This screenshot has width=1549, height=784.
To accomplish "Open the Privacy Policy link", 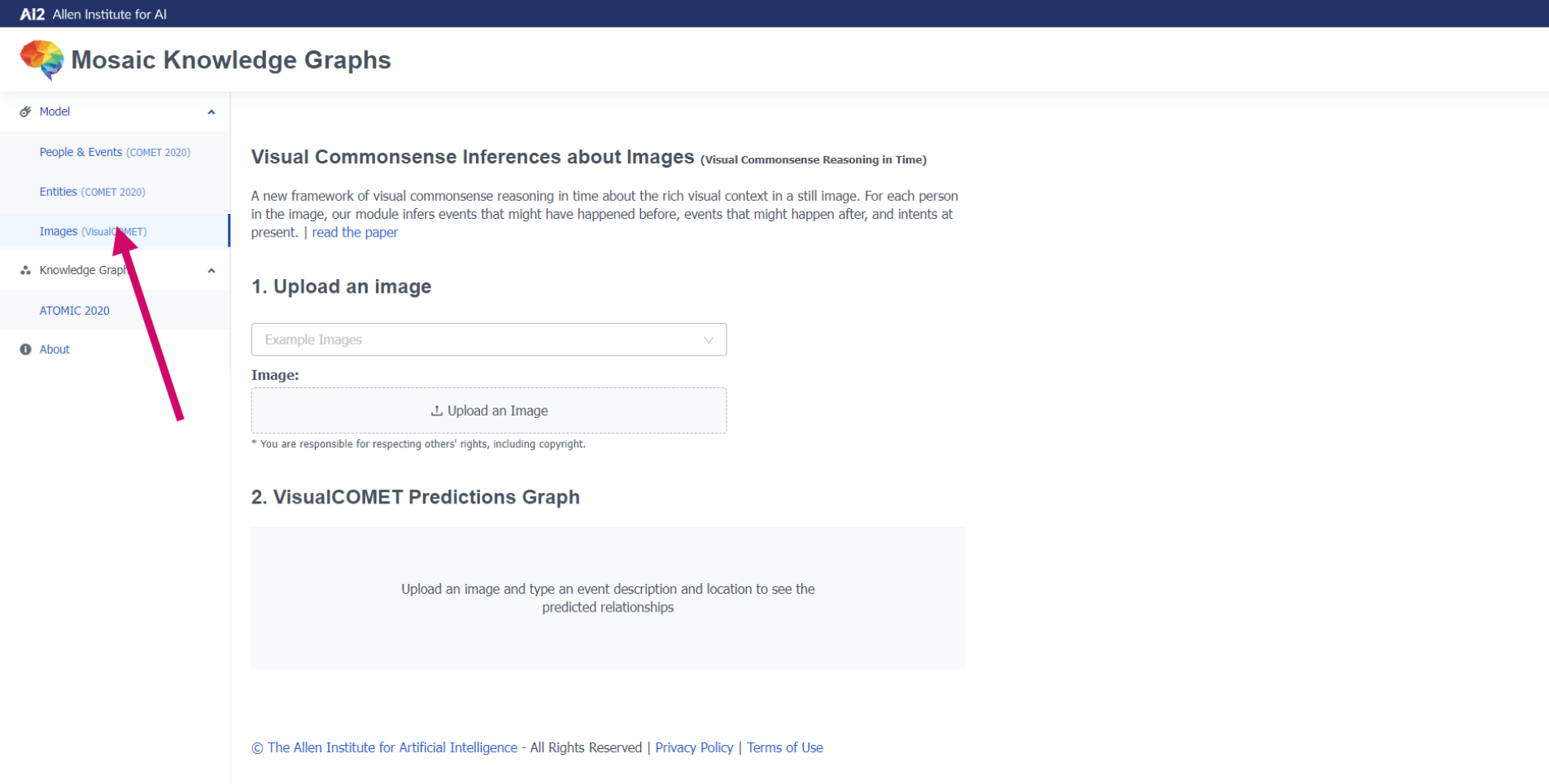I will (x=694, y=747).
